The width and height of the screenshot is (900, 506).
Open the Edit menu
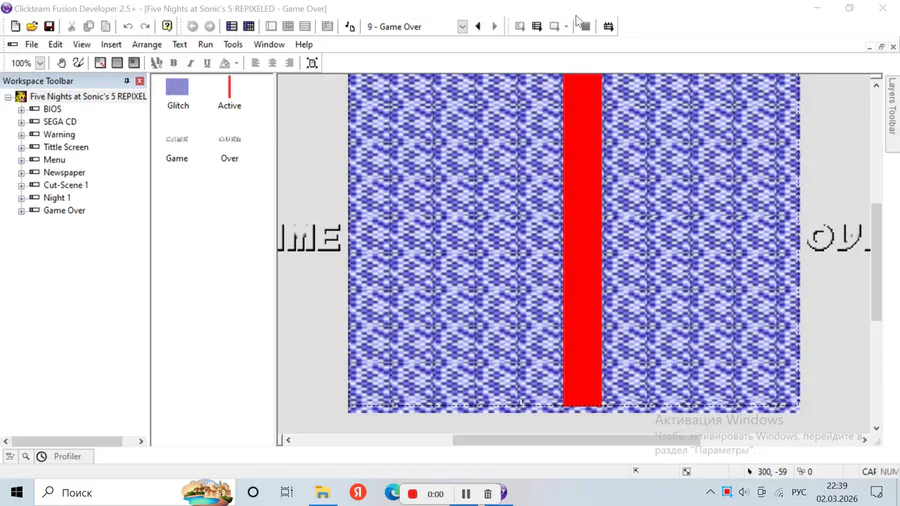coord(55,44)
